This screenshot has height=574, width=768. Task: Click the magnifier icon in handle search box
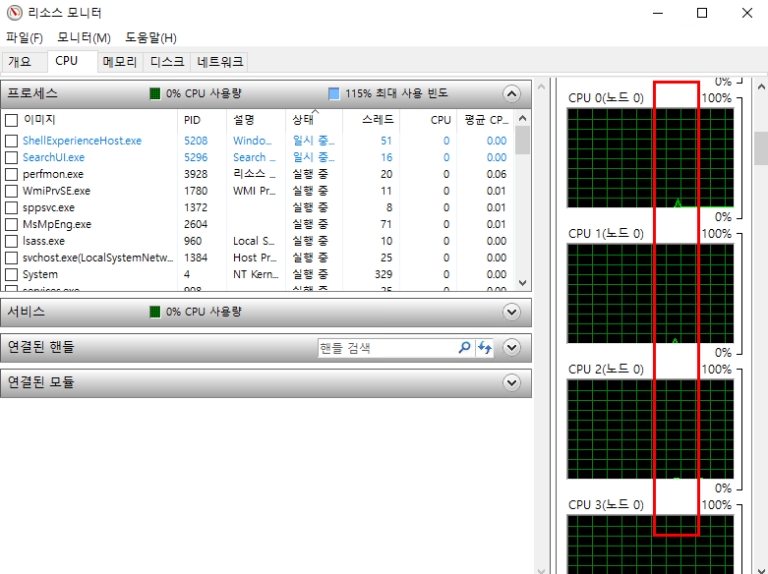point(464,348)
